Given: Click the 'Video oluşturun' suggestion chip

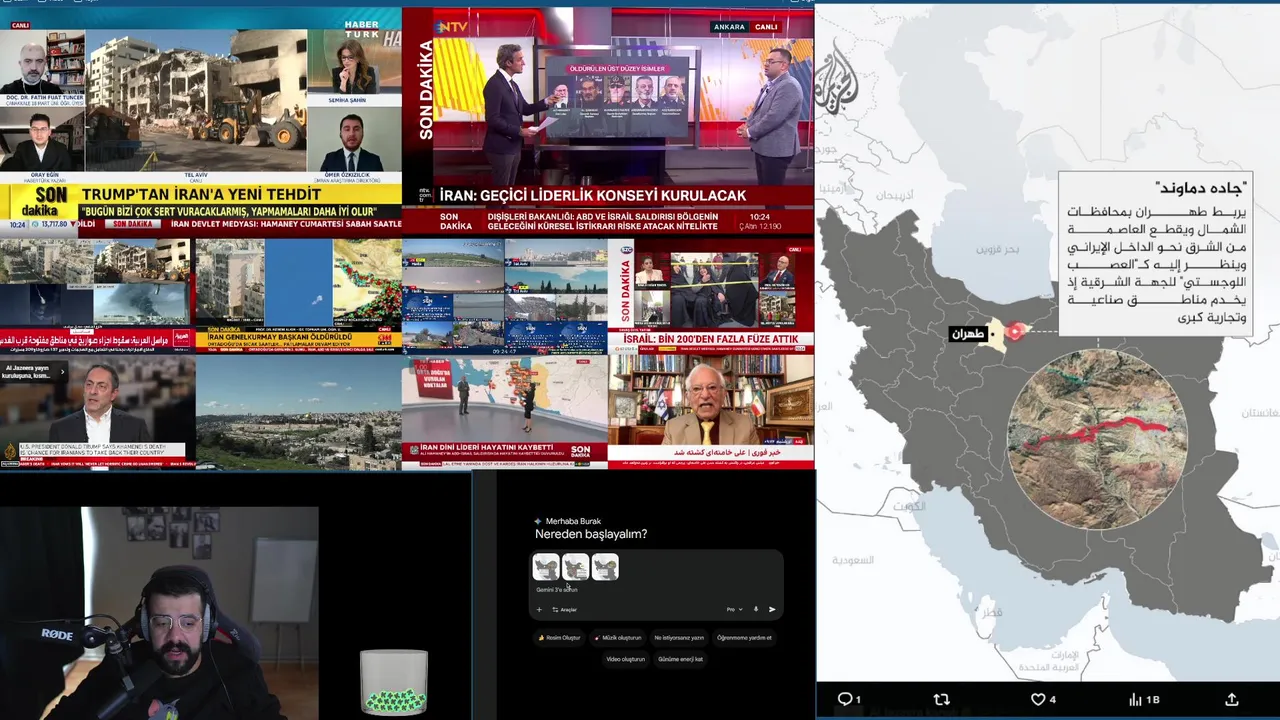Looking at the screenshot, I should (626, 659).
